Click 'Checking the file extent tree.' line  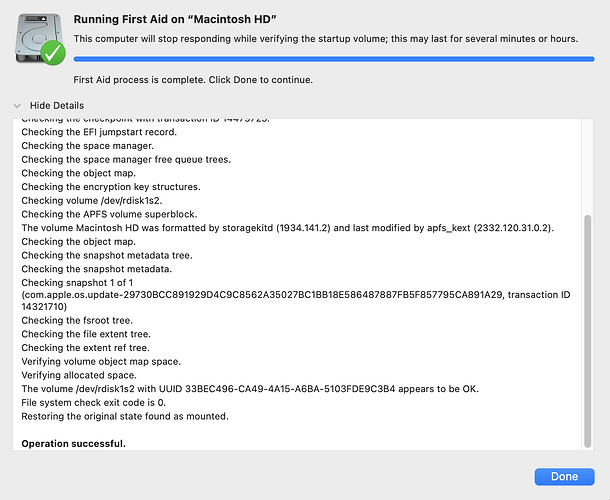86,334
